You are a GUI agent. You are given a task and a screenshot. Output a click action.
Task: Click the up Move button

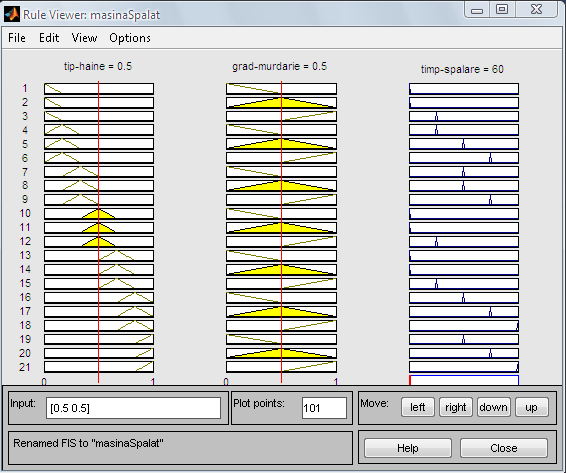tap(531, 407)
